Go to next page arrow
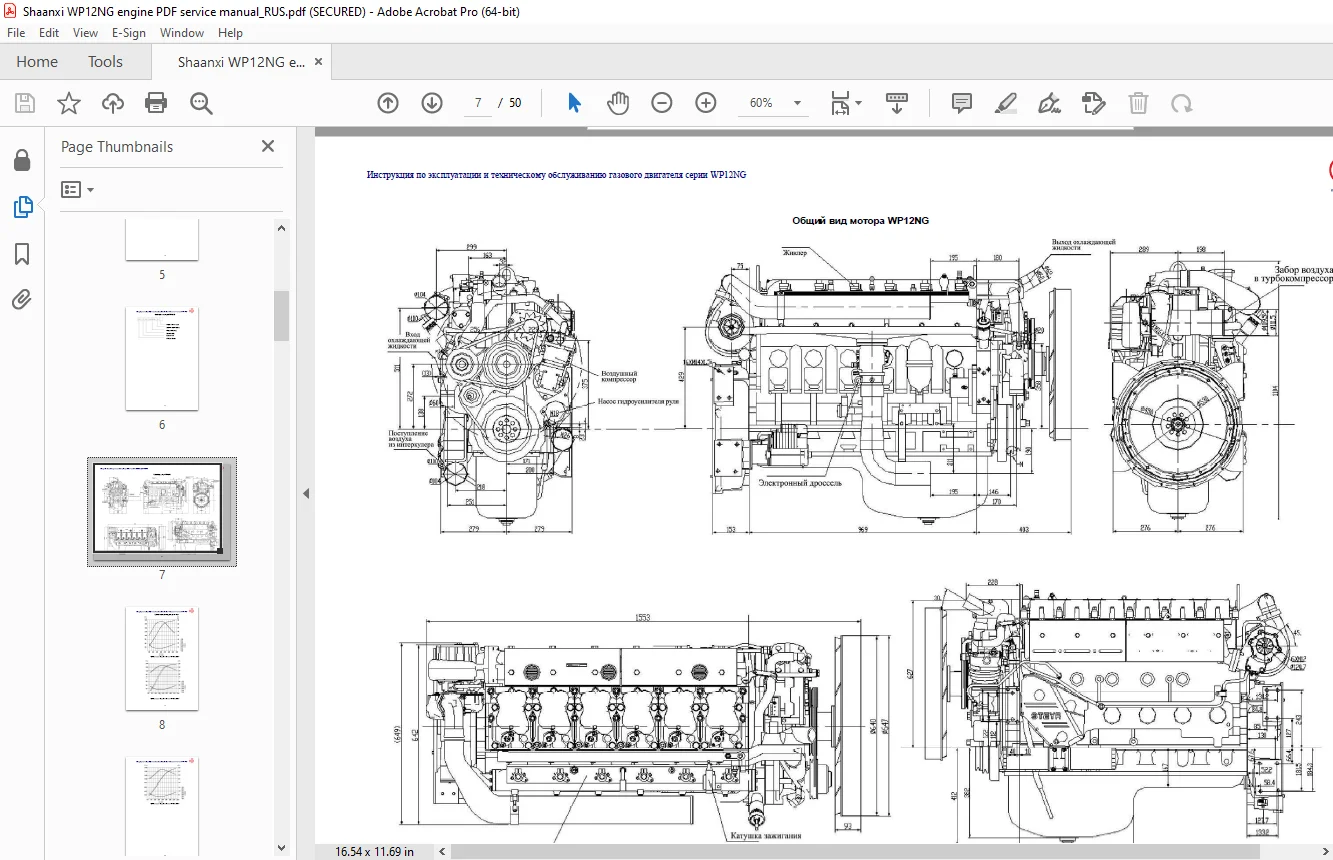1333x860 pixels. [432, 103]
